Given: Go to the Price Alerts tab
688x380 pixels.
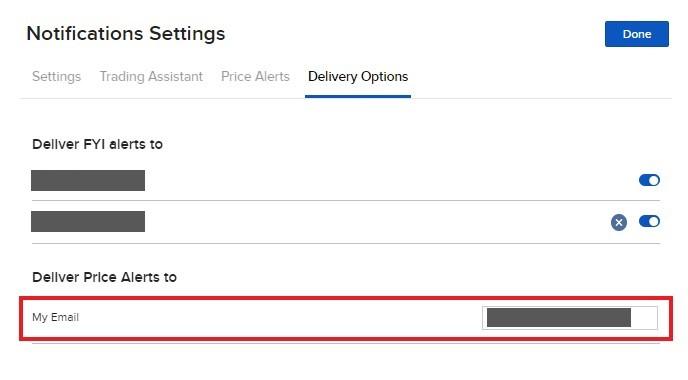Looking at the screenshot, I should 255,76.
